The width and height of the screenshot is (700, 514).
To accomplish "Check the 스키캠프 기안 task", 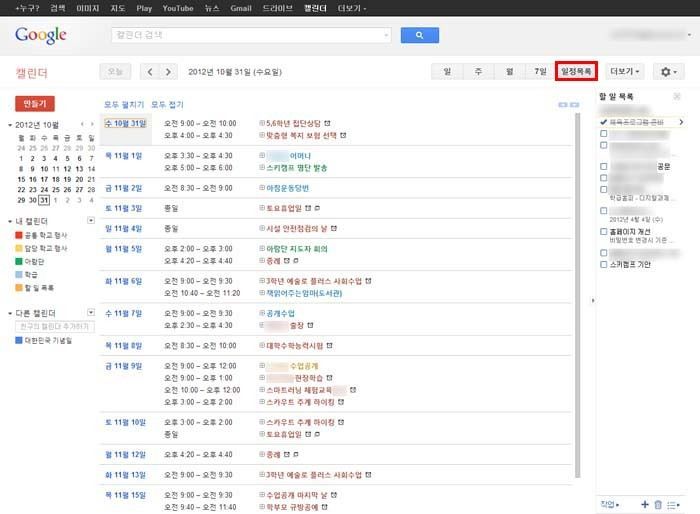I will pyautogui.click(x=604, y=264).
